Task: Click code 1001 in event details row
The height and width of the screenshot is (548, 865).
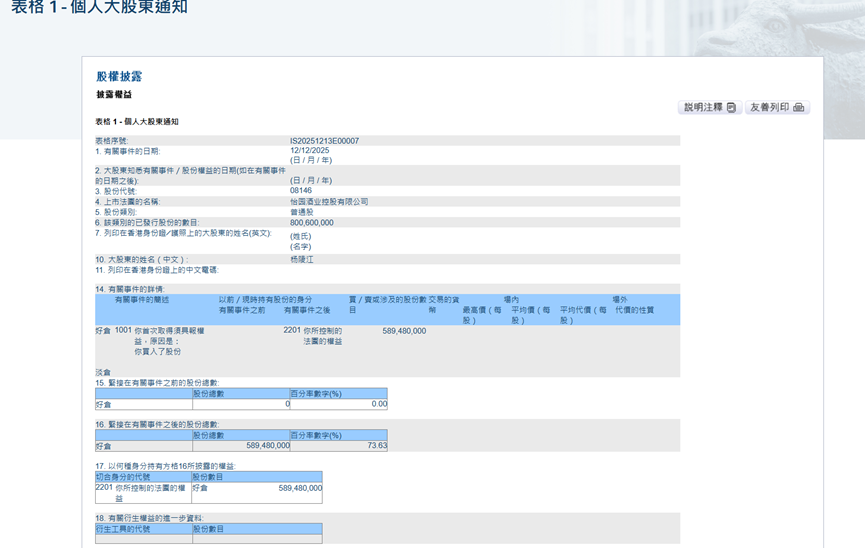Action: [x=123, y=330]
